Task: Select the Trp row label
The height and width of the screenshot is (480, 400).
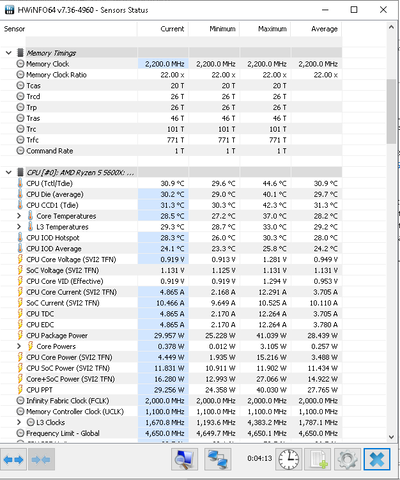Action: (32, 107)
